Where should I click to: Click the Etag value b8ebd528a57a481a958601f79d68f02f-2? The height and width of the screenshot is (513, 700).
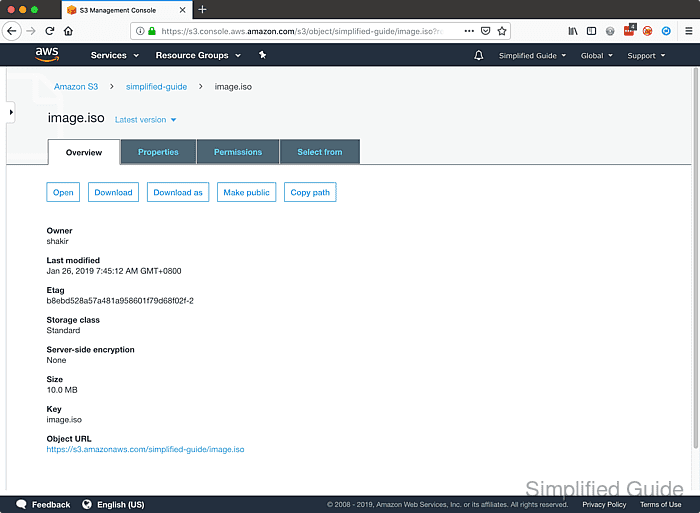pos(120,300)
